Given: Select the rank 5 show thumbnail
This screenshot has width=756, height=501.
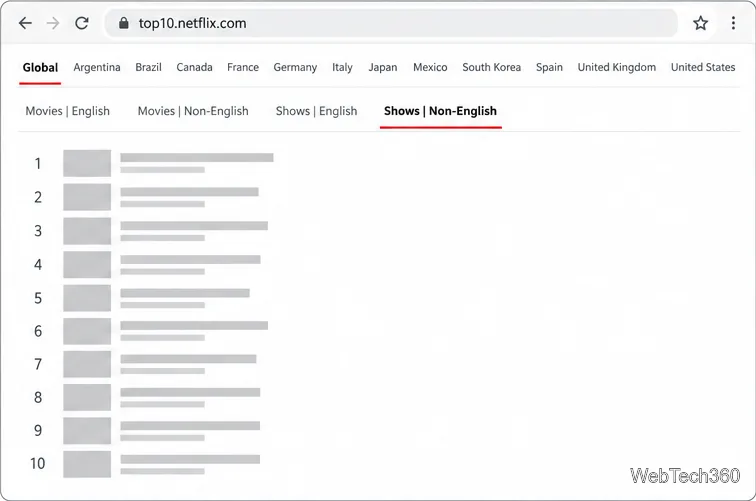Looking at the screenshot, I should [87, 298].
